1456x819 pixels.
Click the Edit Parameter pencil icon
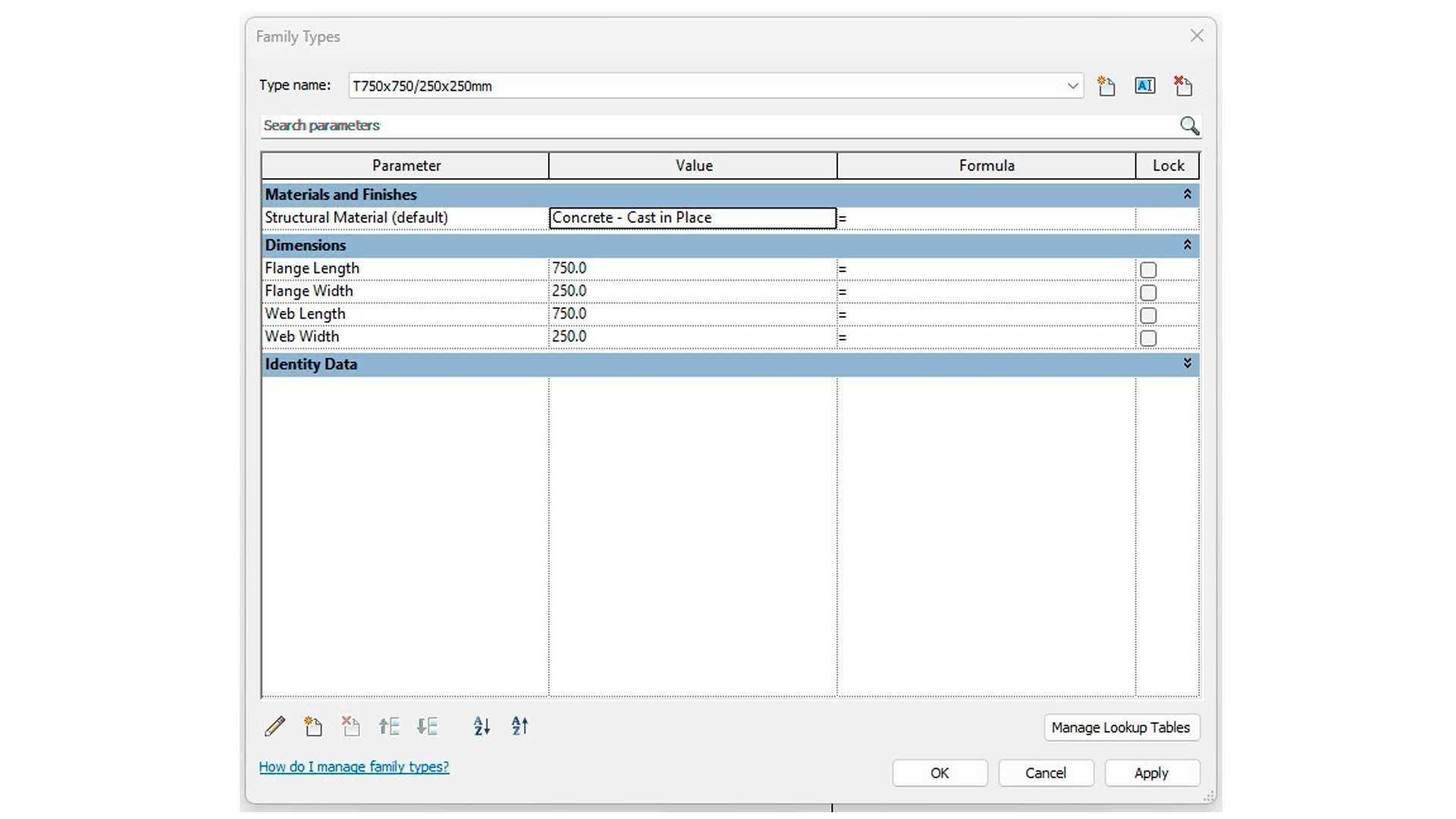pyautogui.click(x=275, y=726)
